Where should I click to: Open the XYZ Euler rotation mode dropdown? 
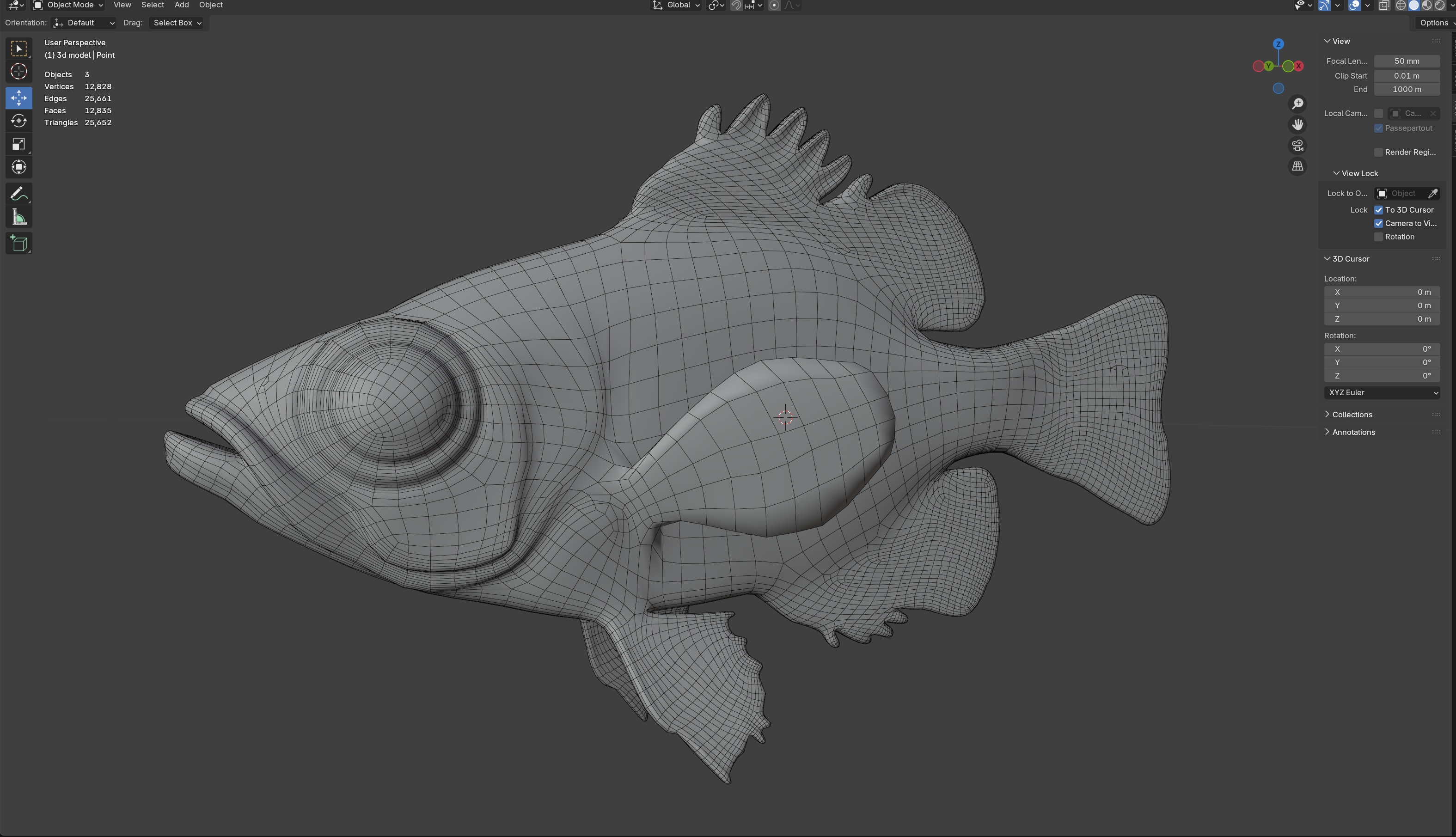point(1382,393)
